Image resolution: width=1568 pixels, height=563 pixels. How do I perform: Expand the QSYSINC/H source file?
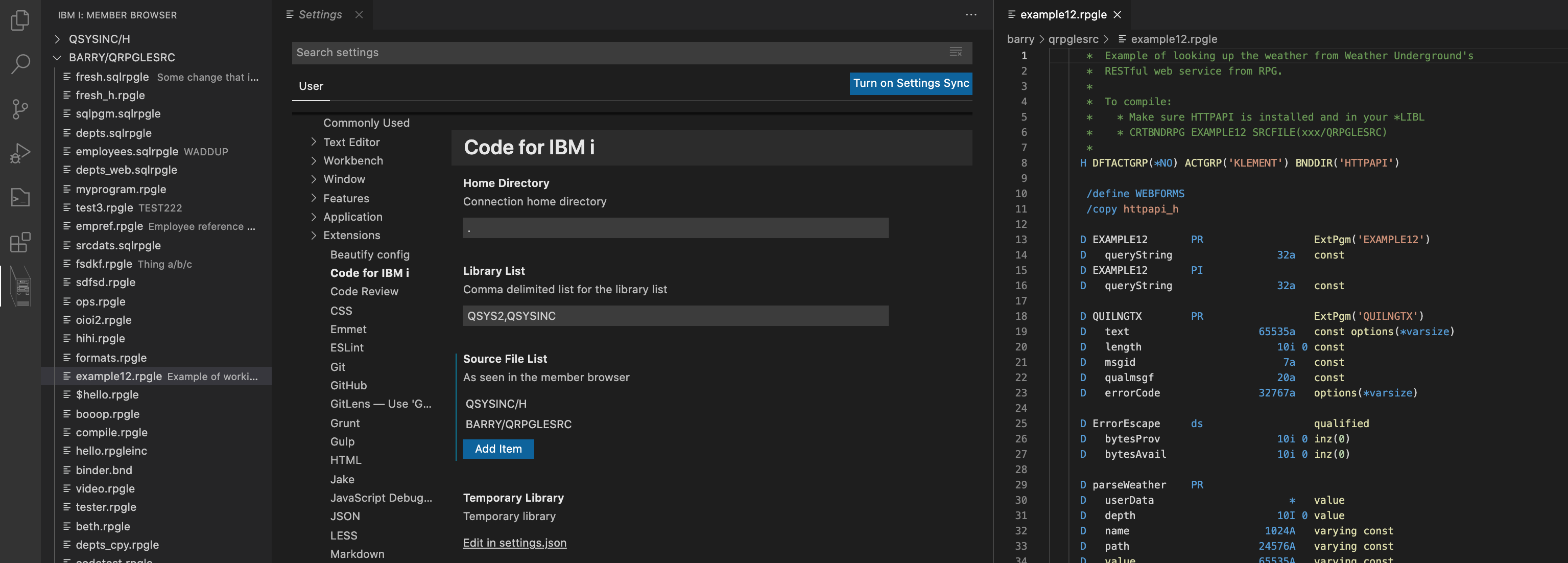tap(57, 39)
